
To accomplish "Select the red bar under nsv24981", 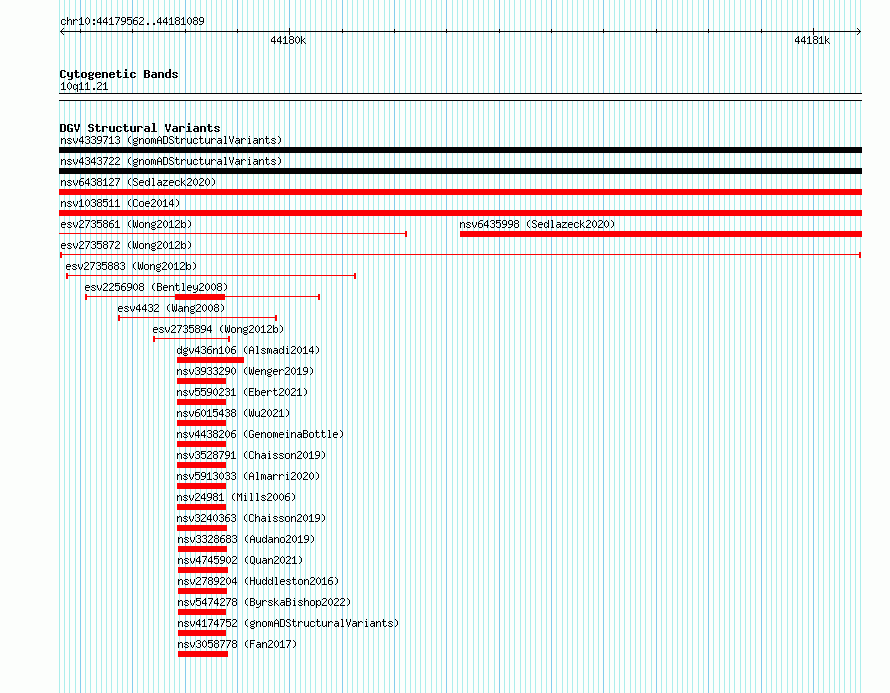I will pyautogui.click(x=201, y=507).
